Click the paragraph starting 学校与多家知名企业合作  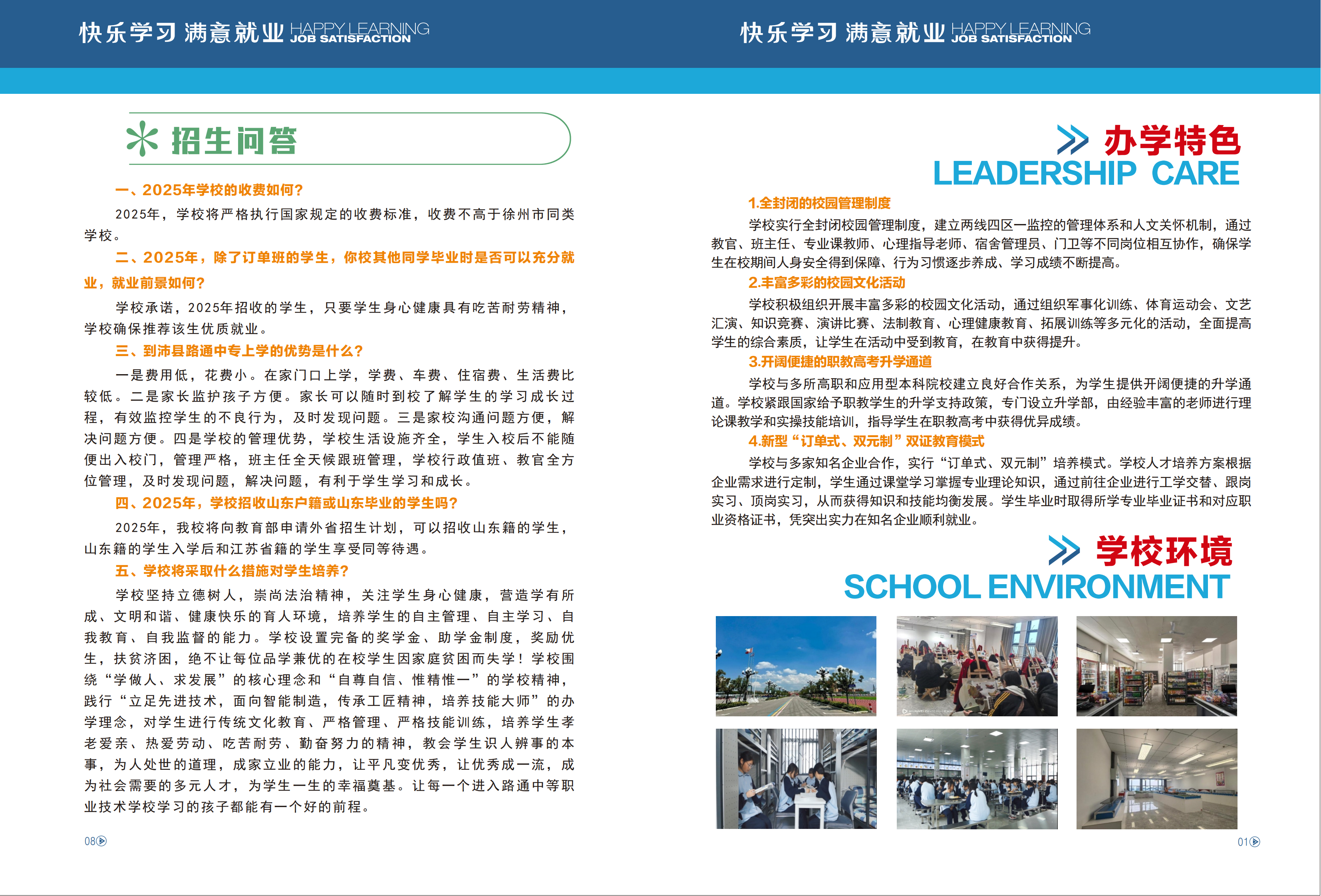point(981,491)
